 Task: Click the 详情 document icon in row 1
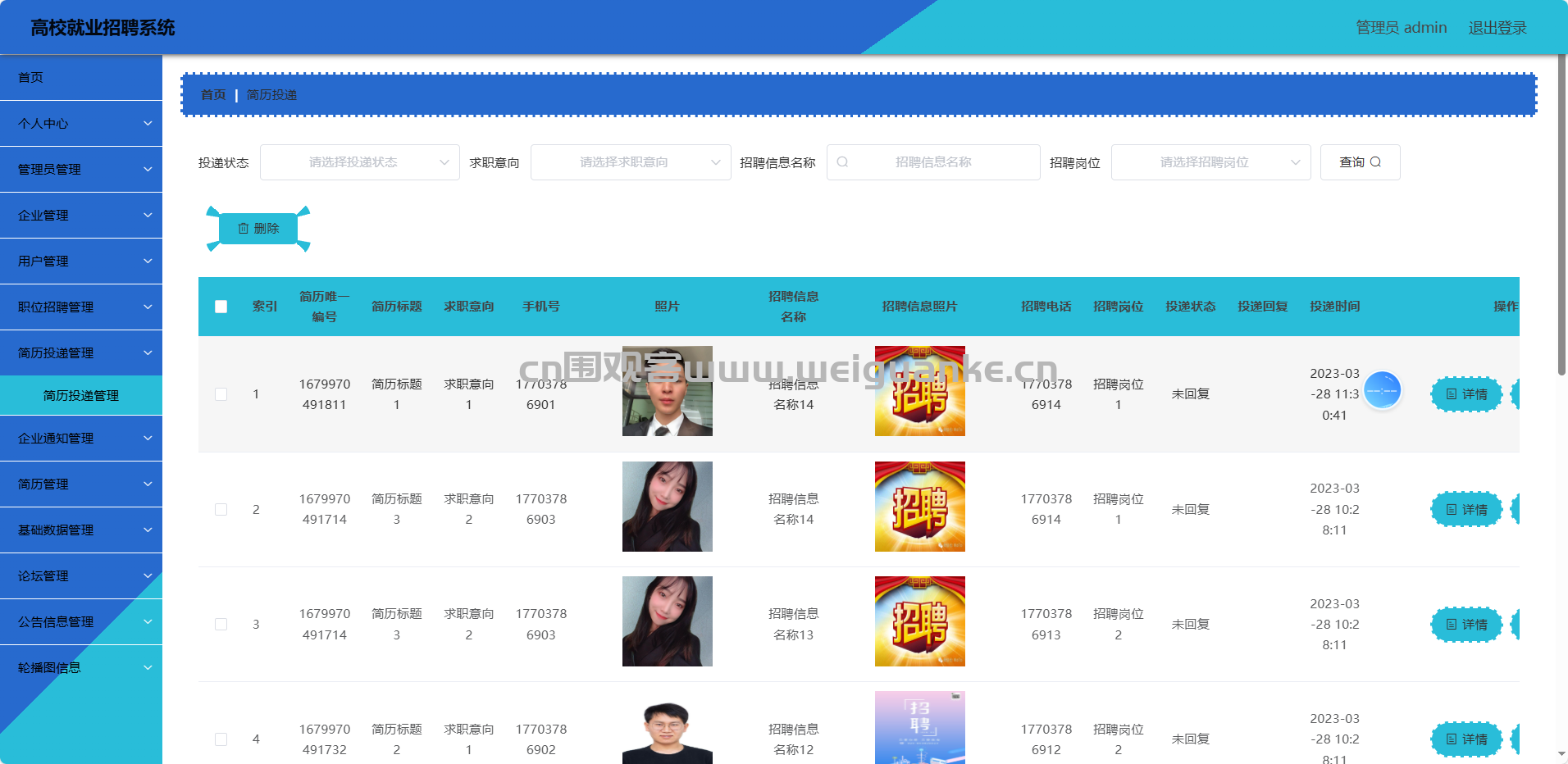point(1451,394)
